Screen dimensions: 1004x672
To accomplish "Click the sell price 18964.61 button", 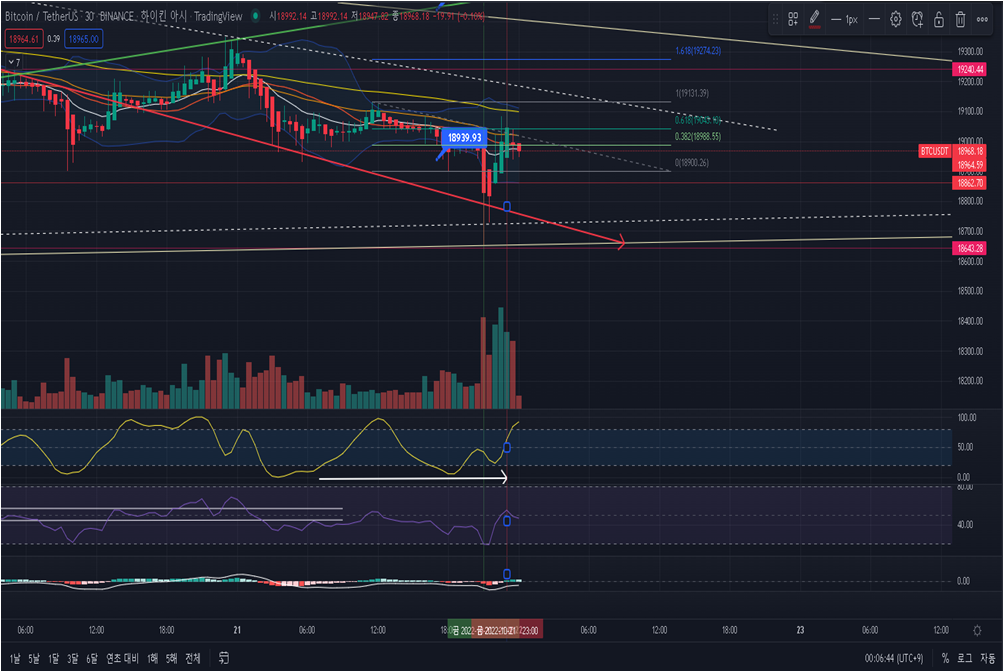I will pos(24,39).
